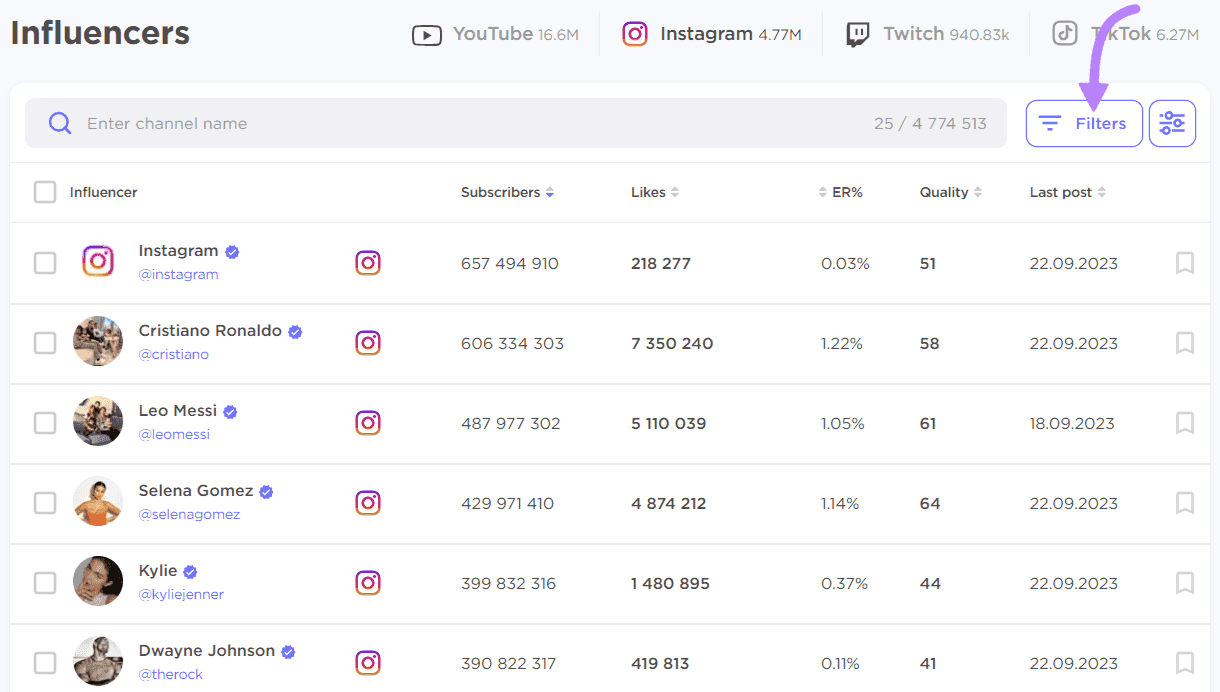This screenshot has height=692, width=1220.
Task: Sort the table by Subscribers
Action: 507,192
